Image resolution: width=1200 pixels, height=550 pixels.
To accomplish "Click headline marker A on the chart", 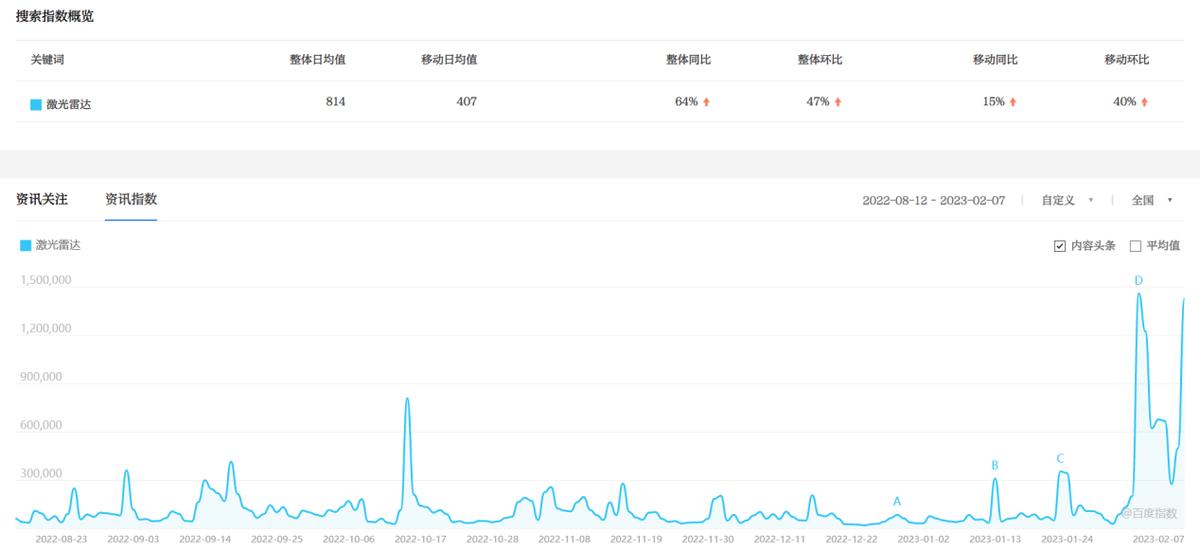I will [897, 501].
